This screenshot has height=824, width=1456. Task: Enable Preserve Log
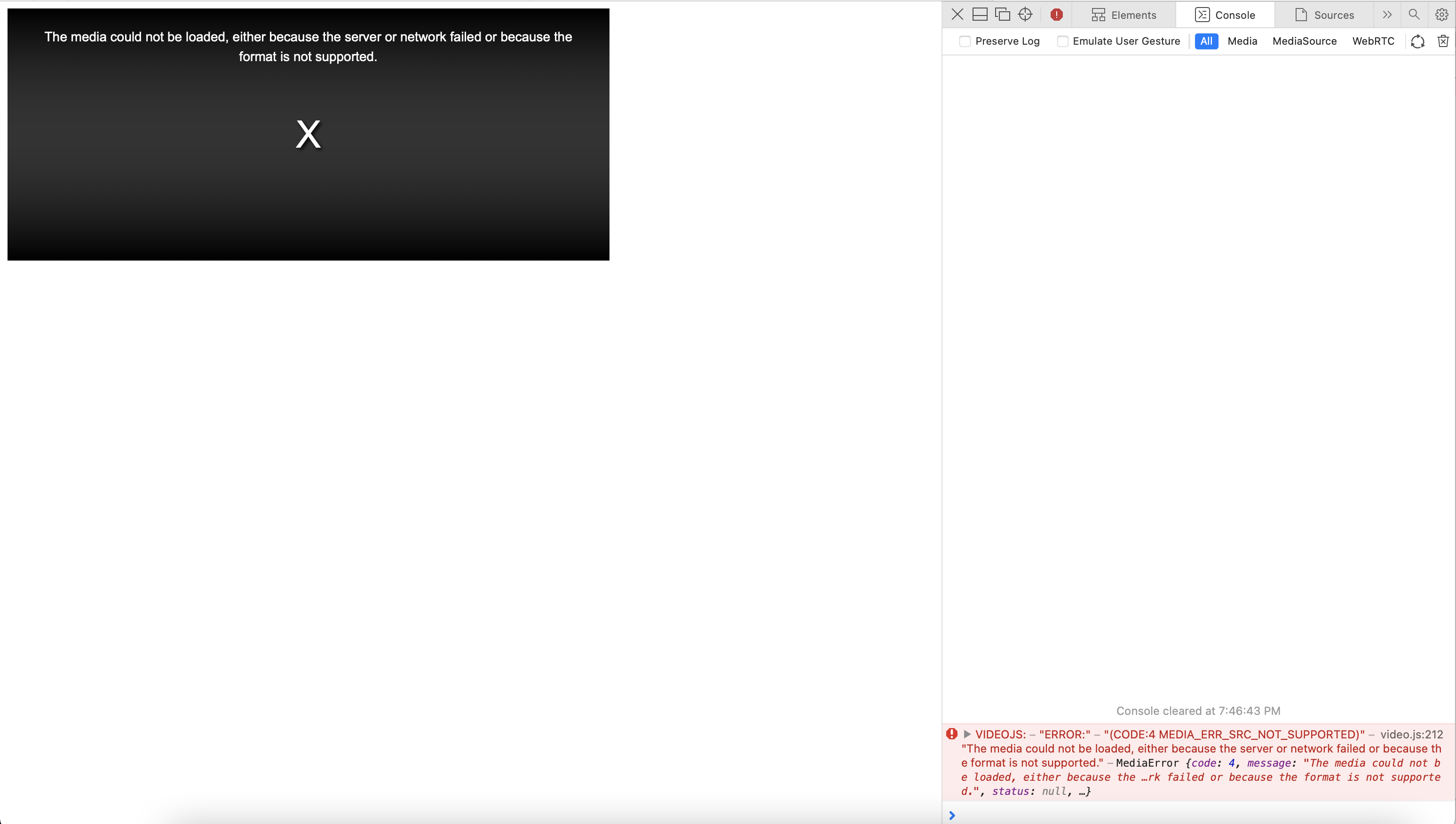965,41
